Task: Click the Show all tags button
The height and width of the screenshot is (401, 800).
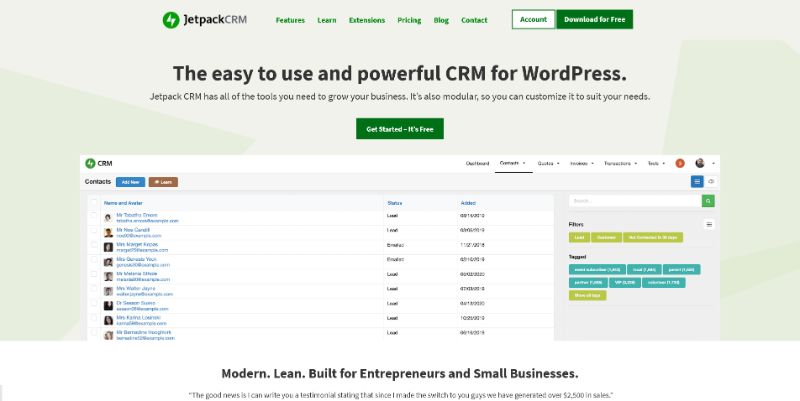Action: click(x=587, y=295)
